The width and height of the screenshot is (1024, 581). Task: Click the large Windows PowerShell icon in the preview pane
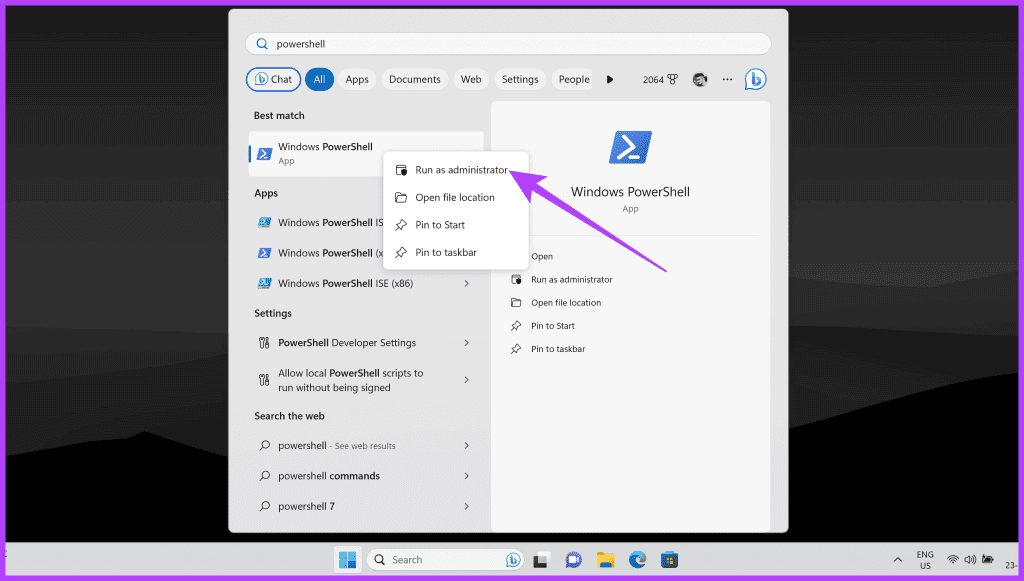tap(630, 147)
